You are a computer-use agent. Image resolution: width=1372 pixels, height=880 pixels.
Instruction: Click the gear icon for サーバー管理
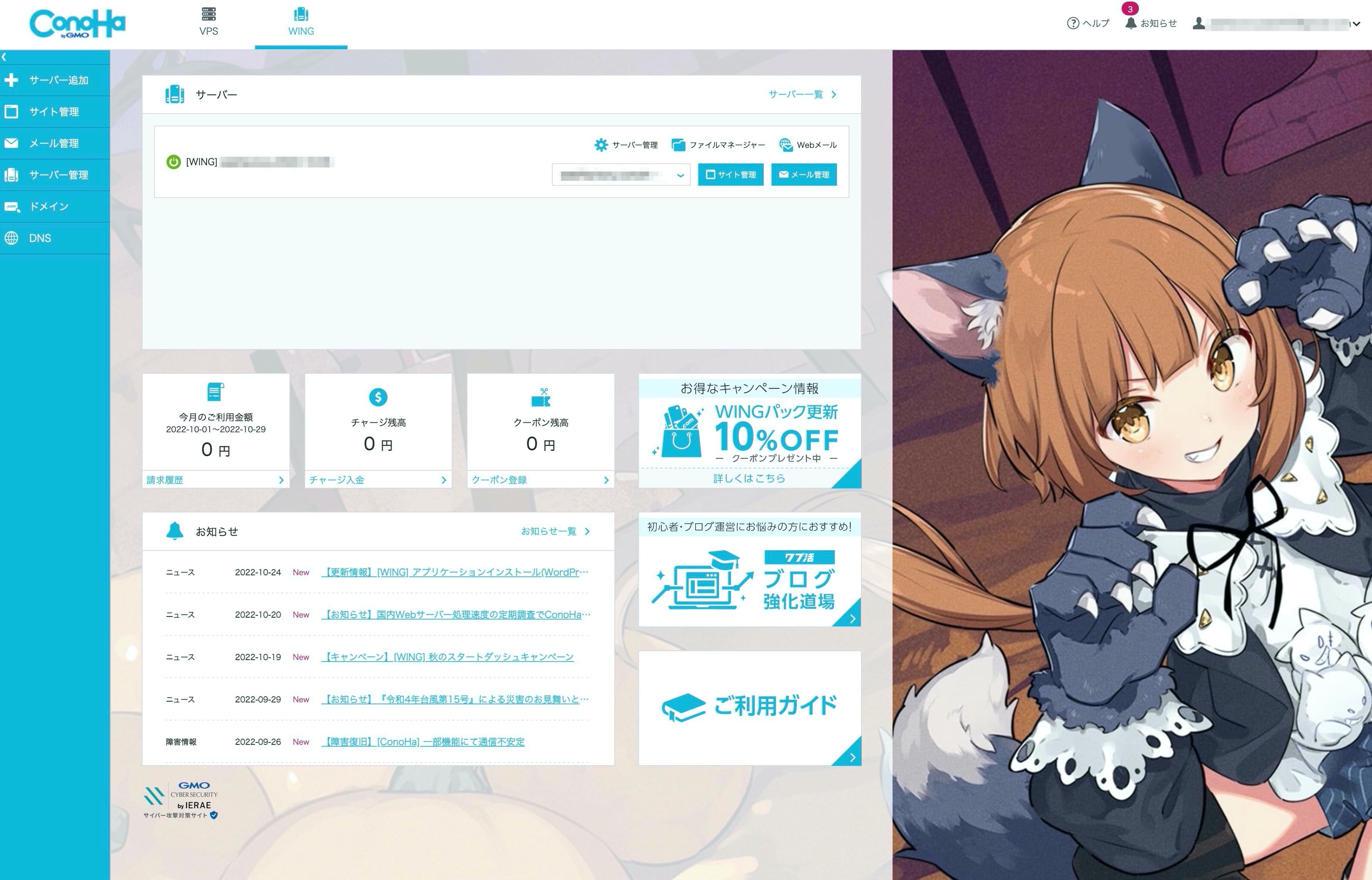click(x=601, y=145)
